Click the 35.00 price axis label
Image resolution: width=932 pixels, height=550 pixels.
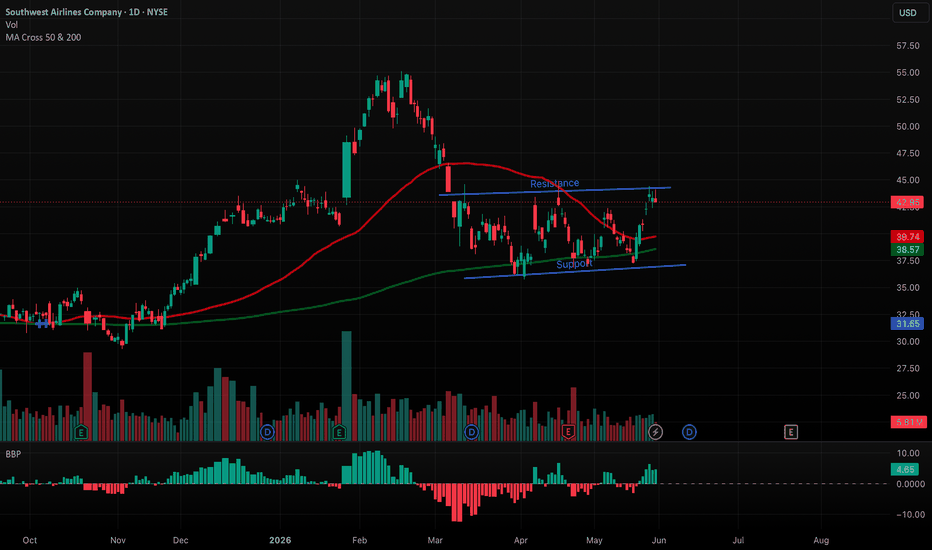point(908,288)
